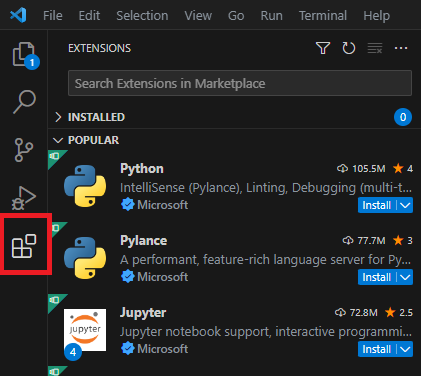Screen dimensions: 421x376
Task: Expand the INSTALLED section
Action: click(58, 117)
